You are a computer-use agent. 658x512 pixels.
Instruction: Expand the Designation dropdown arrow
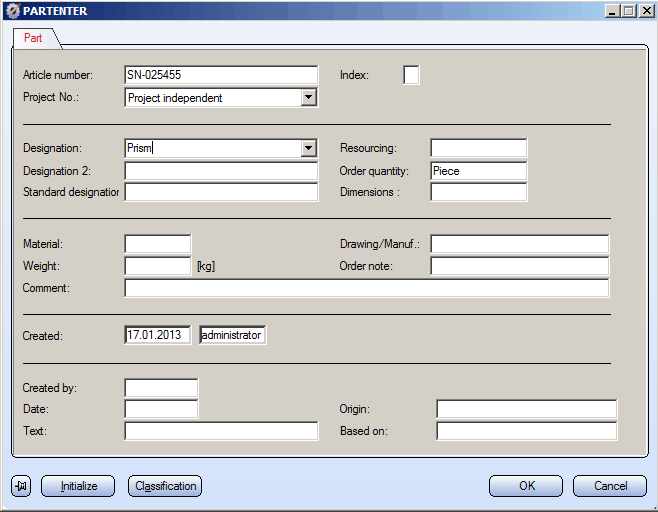tap(308, 148)
